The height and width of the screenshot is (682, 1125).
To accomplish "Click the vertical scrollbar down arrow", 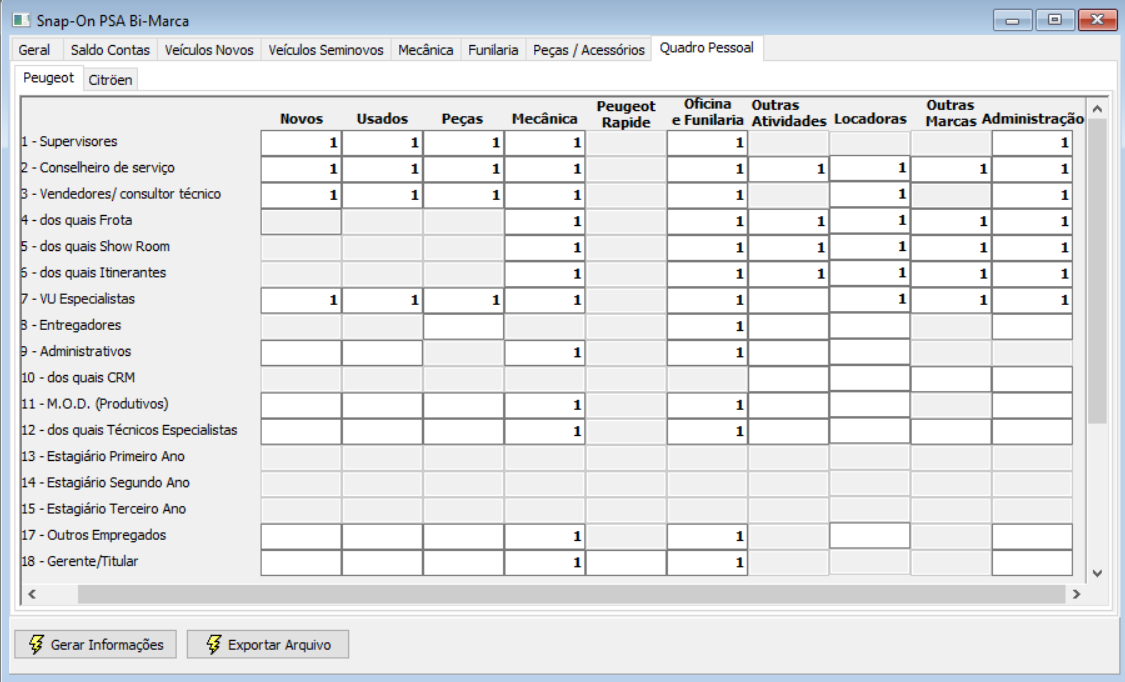I will [1097, 573].
